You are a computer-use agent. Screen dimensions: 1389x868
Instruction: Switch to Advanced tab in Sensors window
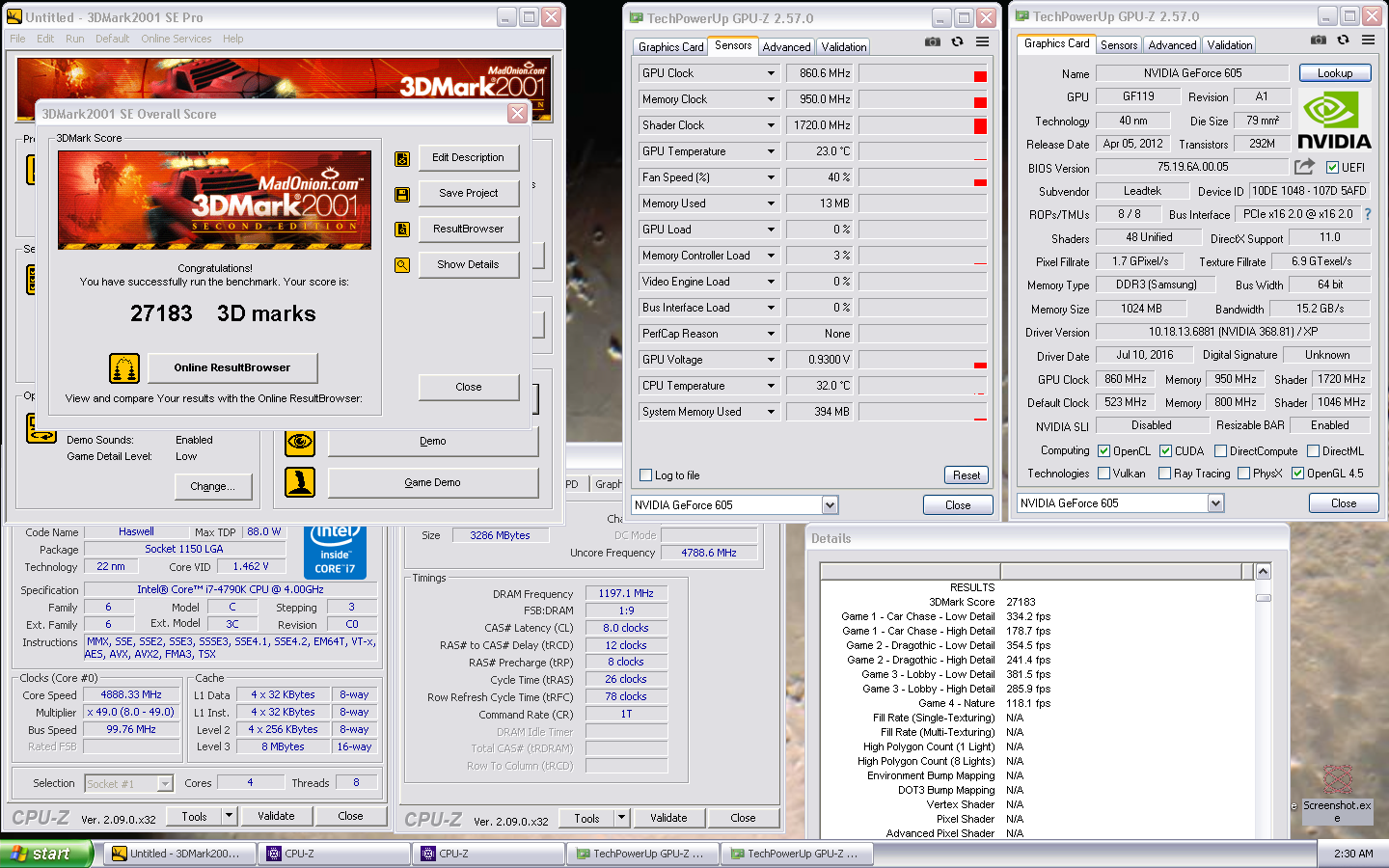point(786,47)
